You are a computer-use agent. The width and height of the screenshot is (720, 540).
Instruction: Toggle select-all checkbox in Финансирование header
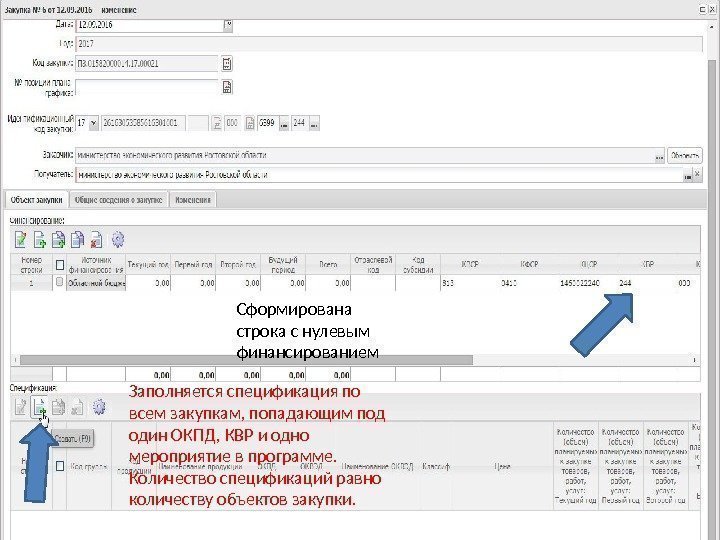pos(60,264)
